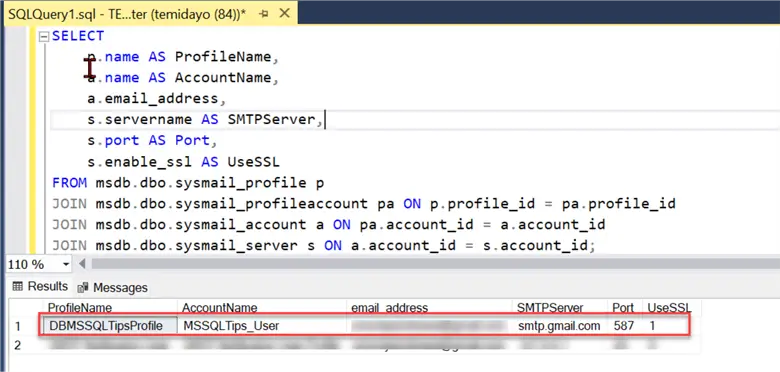Click the horizontal scrollbar left arrow
The width and height of the screenshot is (780, 372).
click(82, 264)
